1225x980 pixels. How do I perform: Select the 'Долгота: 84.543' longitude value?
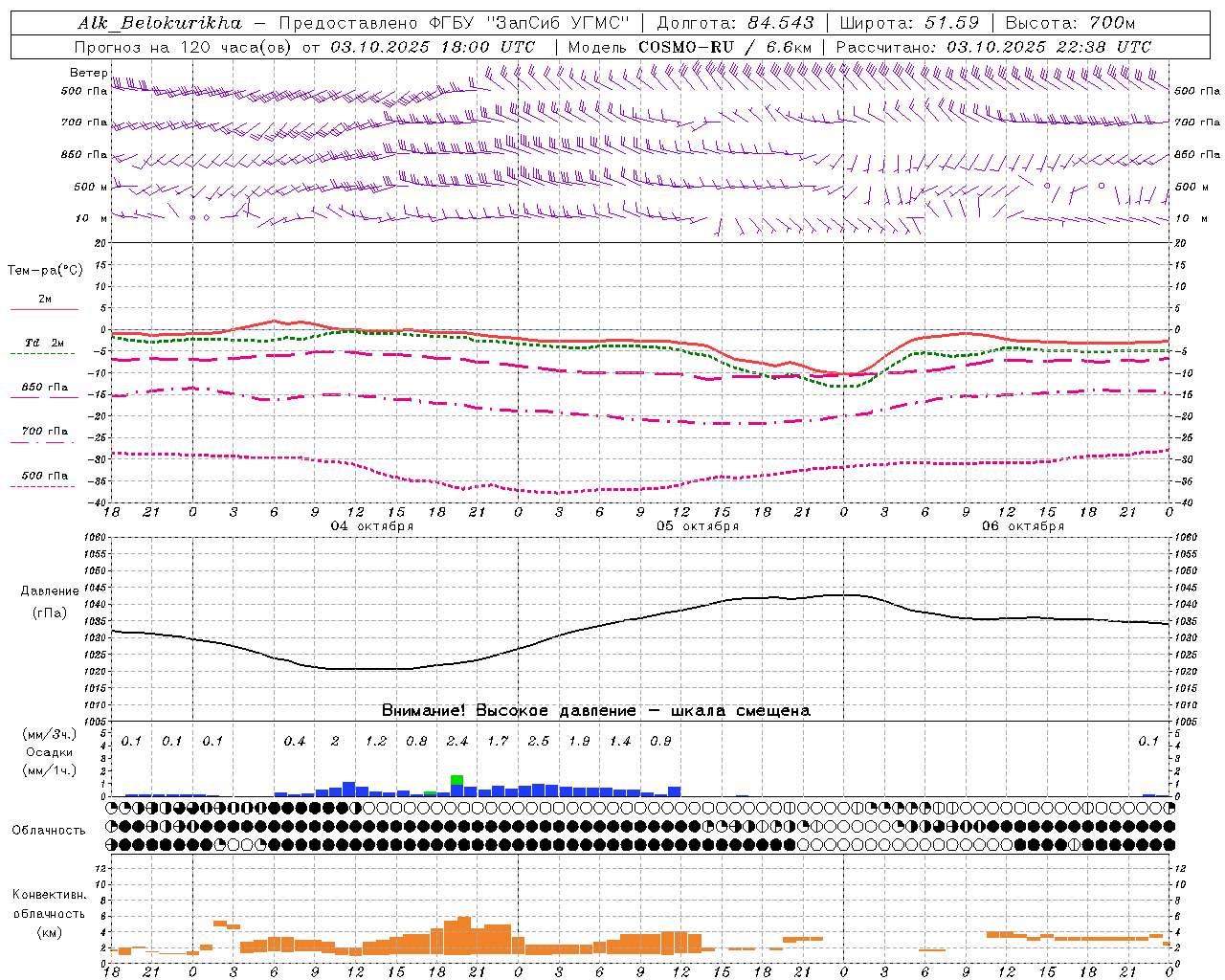[736, 23]
